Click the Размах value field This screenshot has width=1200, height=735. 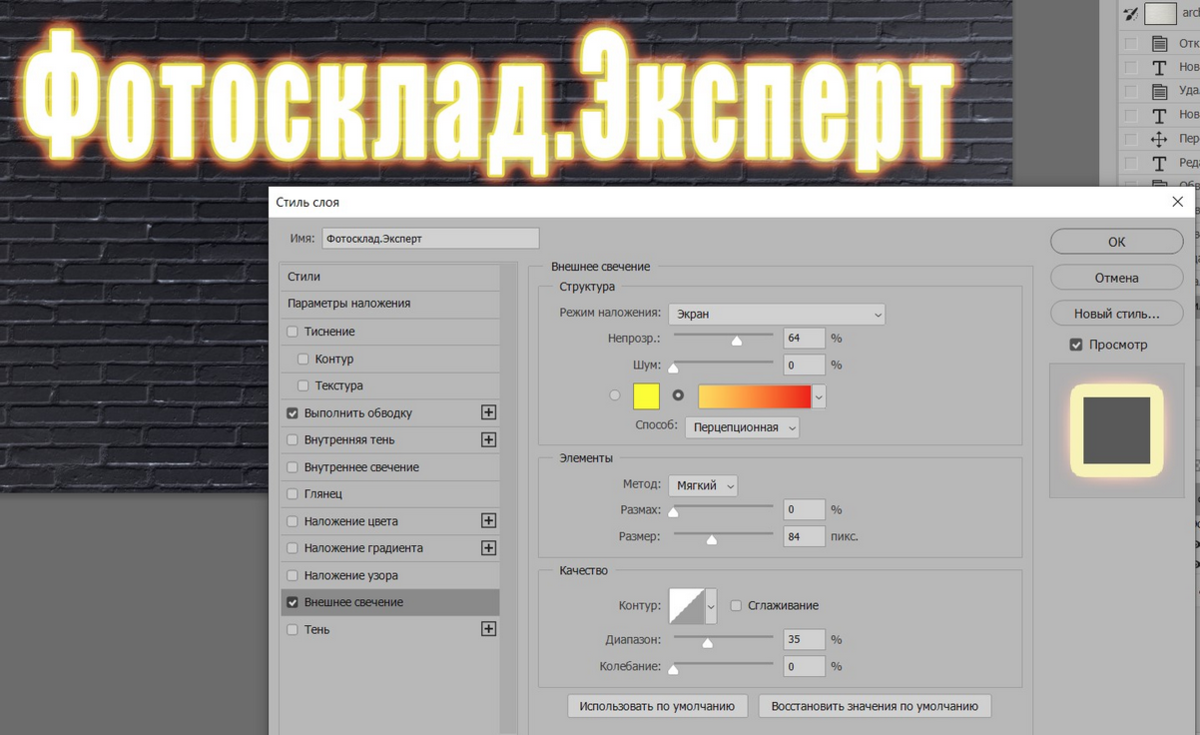804,509
